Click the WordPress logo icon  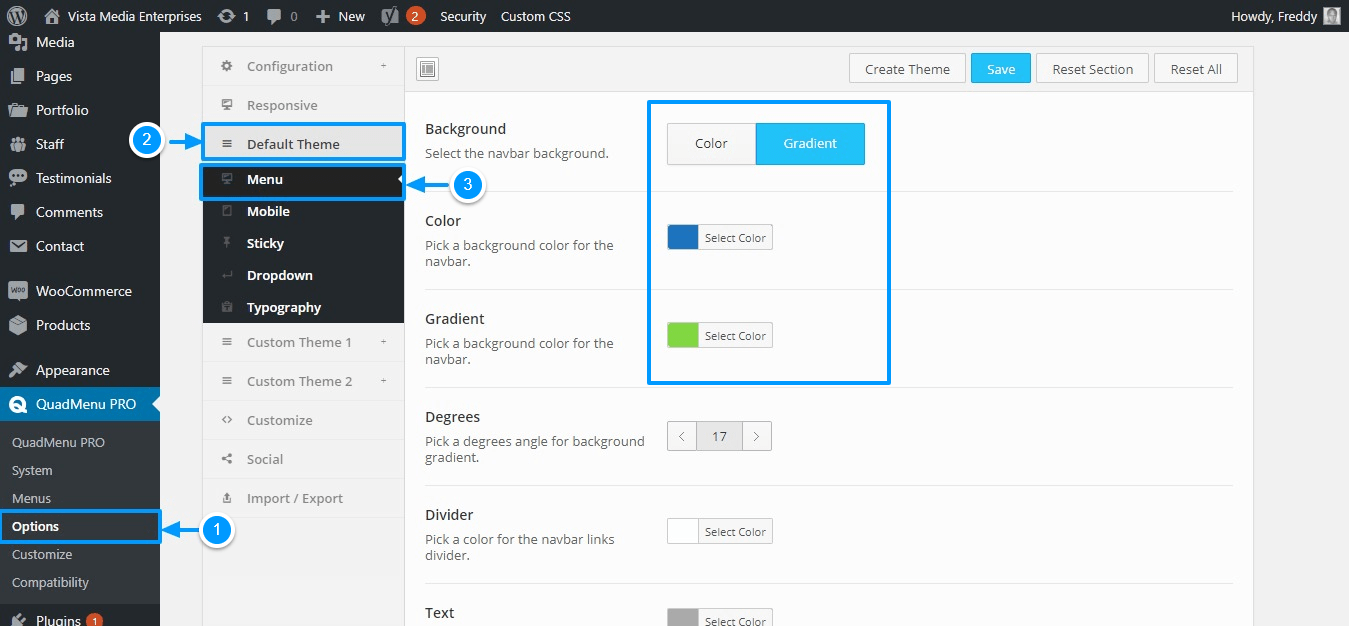(17, 16)
